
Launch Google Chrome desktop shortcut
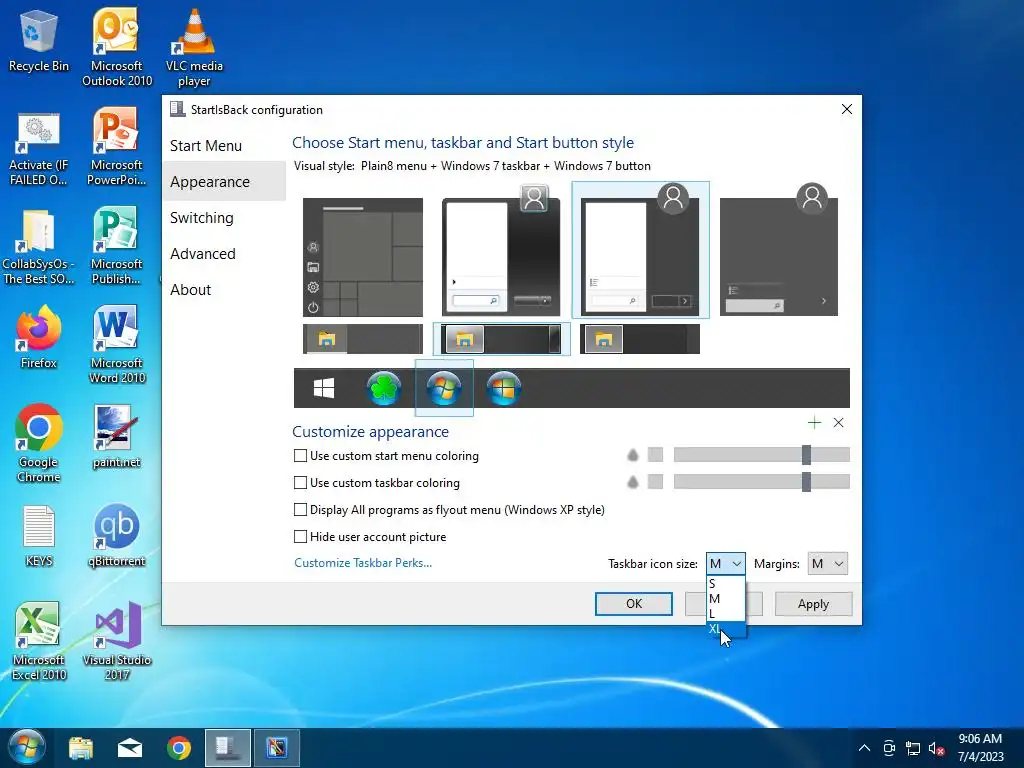(39, 443)
